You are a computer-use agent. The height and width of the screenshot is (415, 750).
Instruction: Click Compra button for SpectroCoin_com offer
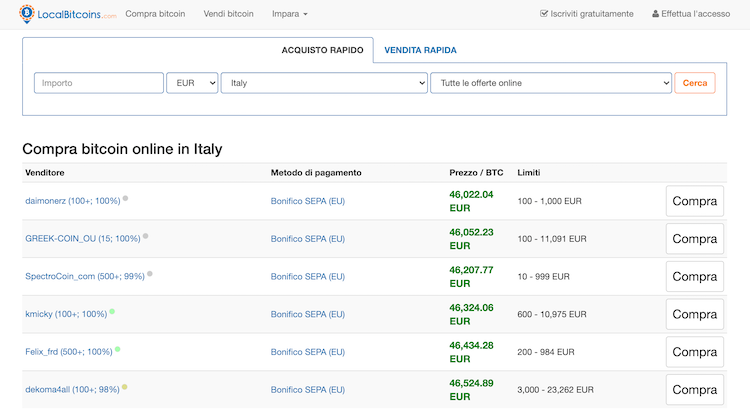coord(695,277)
